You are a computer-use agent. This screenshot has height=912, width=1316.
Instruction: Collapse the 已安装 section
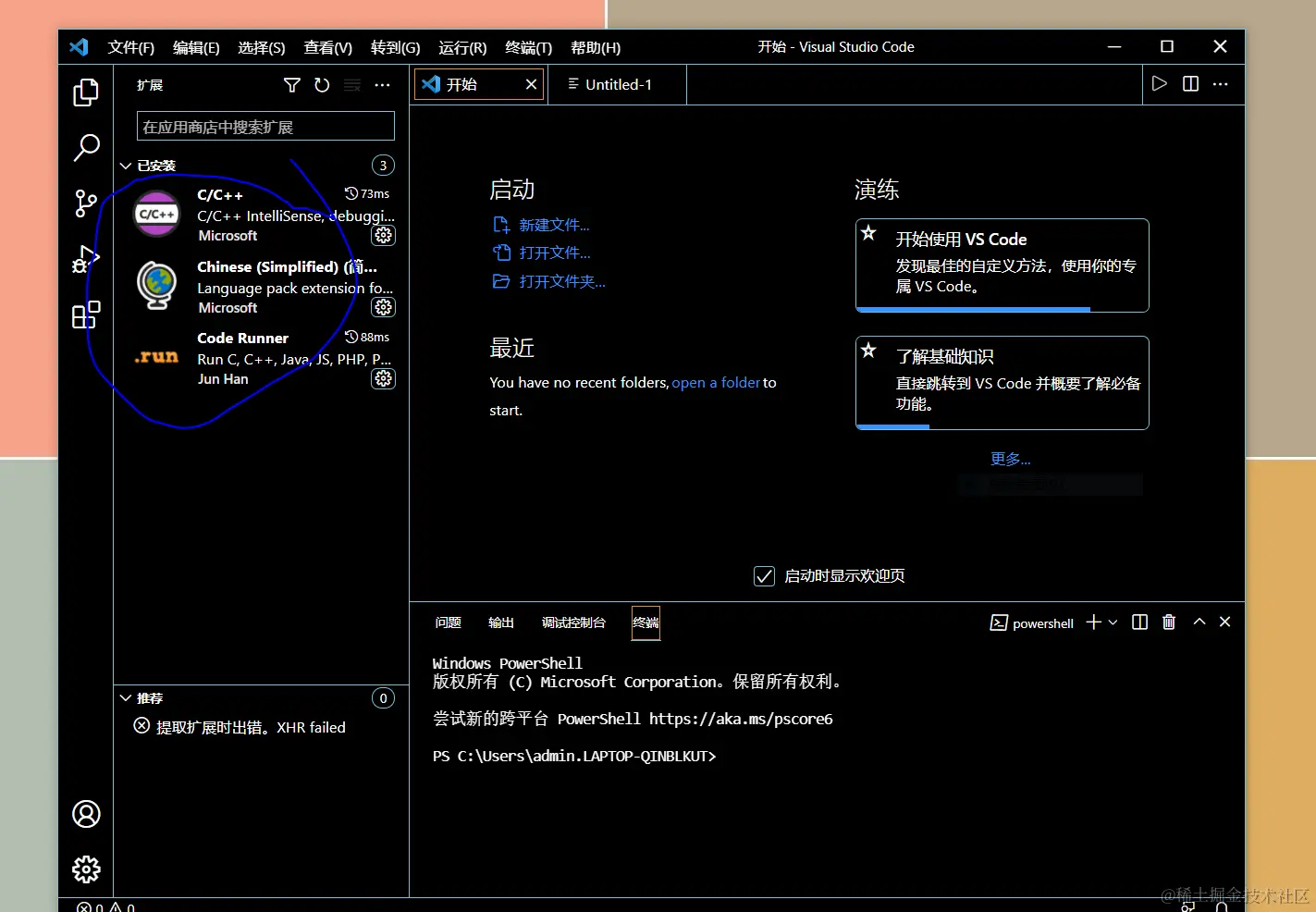[x=126, y=166]
